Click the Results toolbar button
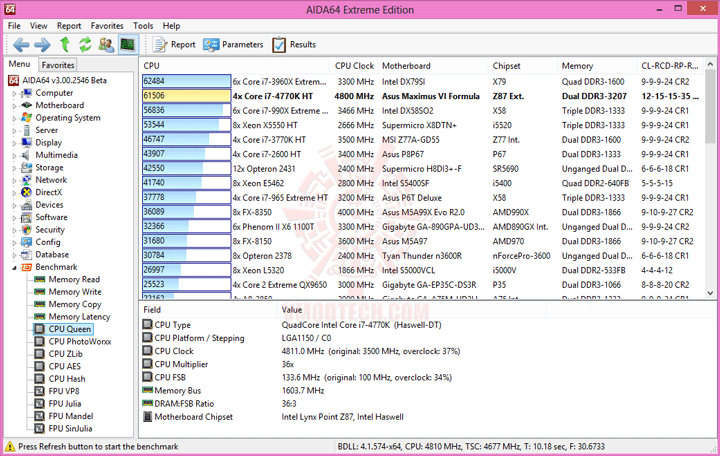 (294, 45)
